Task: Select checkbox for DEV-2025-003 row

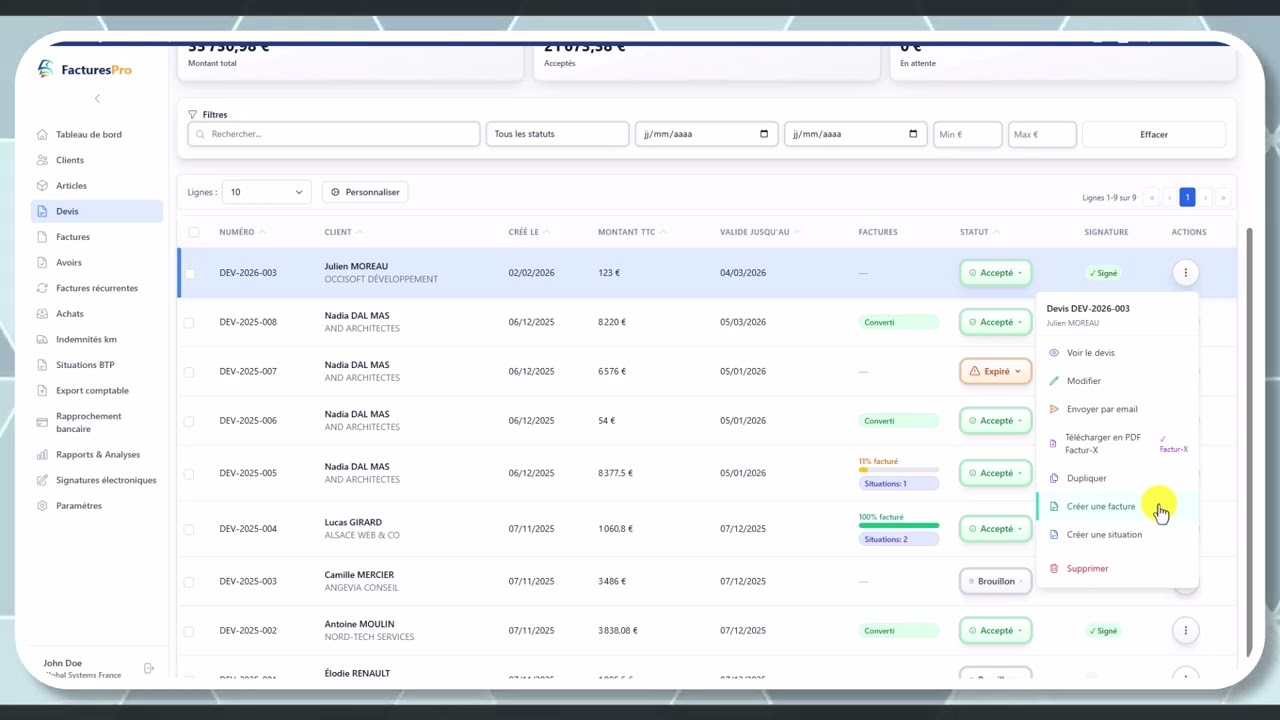Action: click(x=189, y=582)
